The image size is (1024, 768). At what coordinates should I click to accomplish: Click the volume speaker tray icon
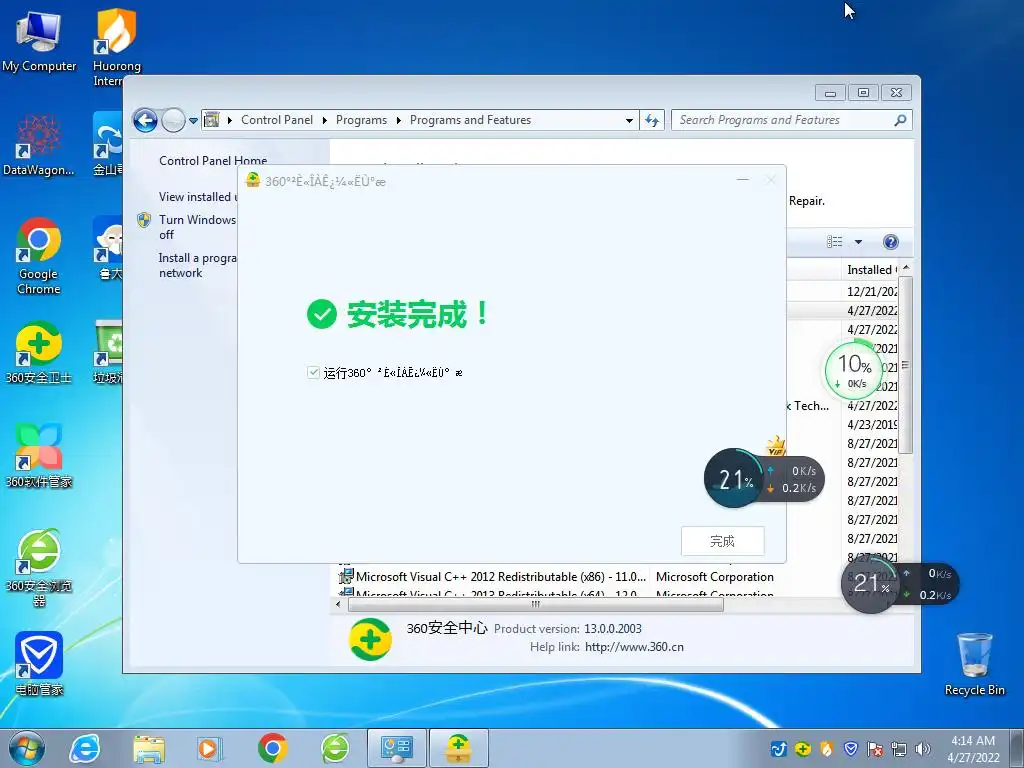click(x=923, y=749)
